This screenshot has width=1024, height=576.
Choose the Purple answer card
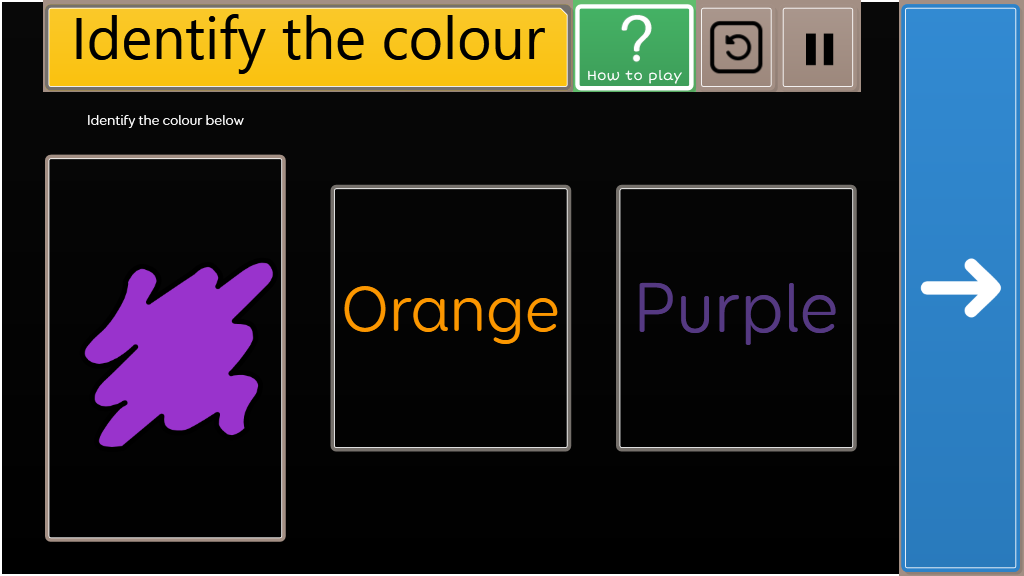736,318
